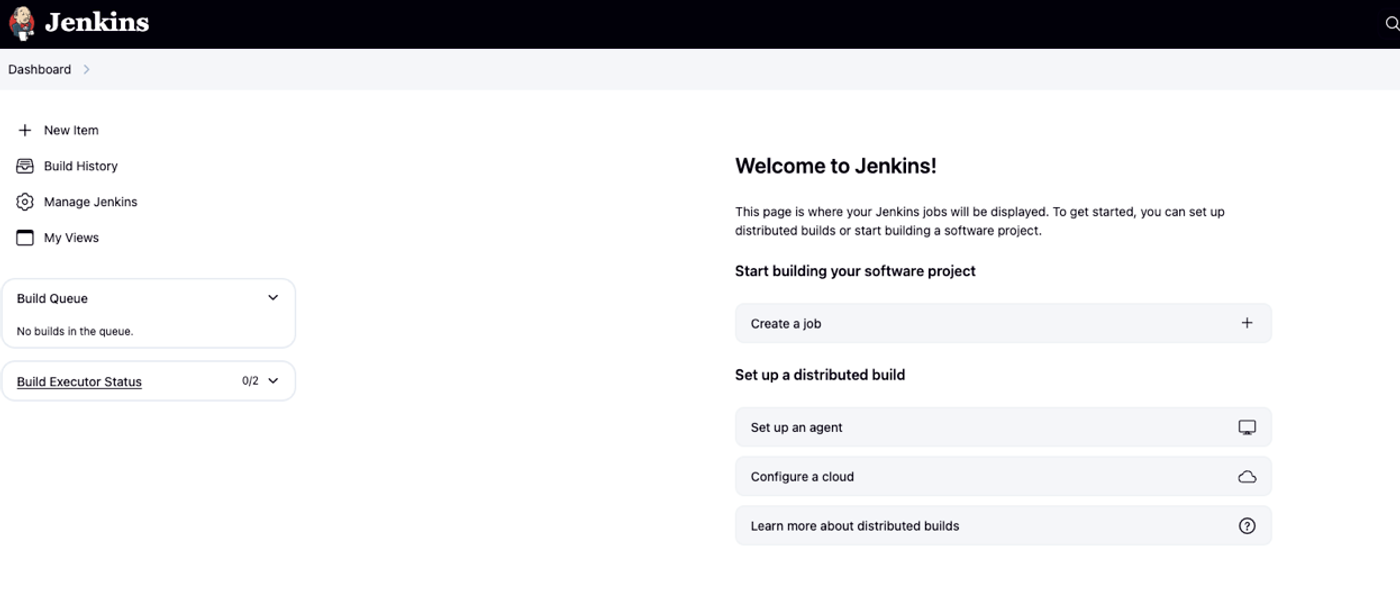The height and width of the screenshot is (604, 1400).
Task: Open the search magnifier icon in header
Action: (1392, 24)
